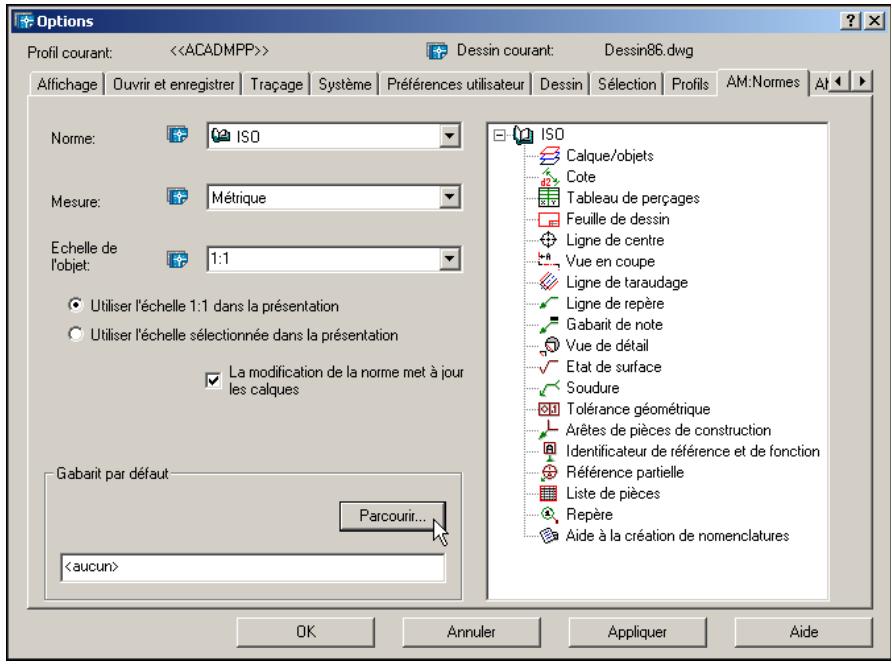The height and width of the screenshot is (665, 892).
Task: Click the Calque/objets layers icon
Action: pos(548,155)
